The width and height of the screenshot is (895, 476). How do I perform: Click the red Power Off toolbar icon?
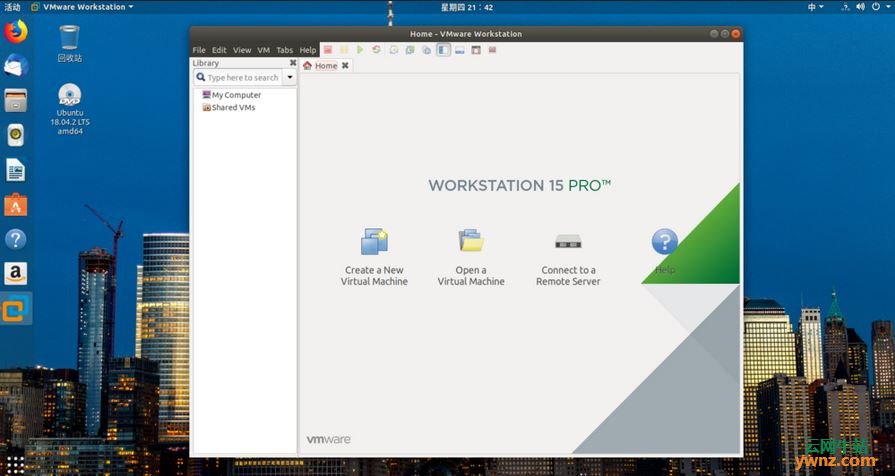pyautogui.click(x=328, y=50)
